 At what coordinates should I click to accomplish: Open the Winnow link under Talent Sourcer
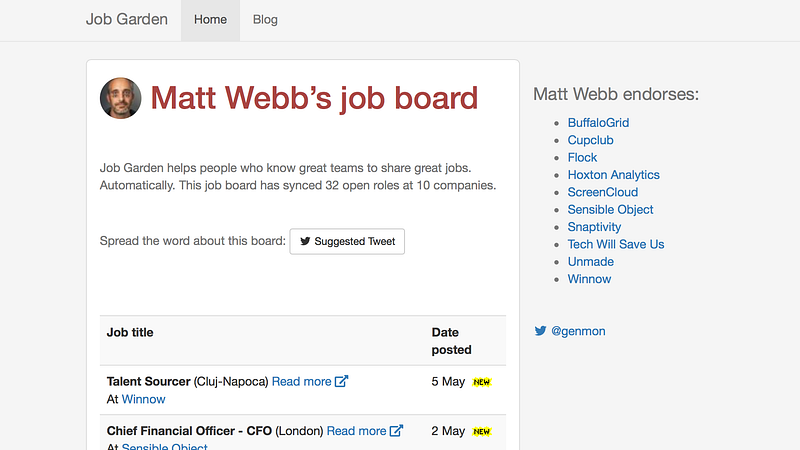[143, 399]
